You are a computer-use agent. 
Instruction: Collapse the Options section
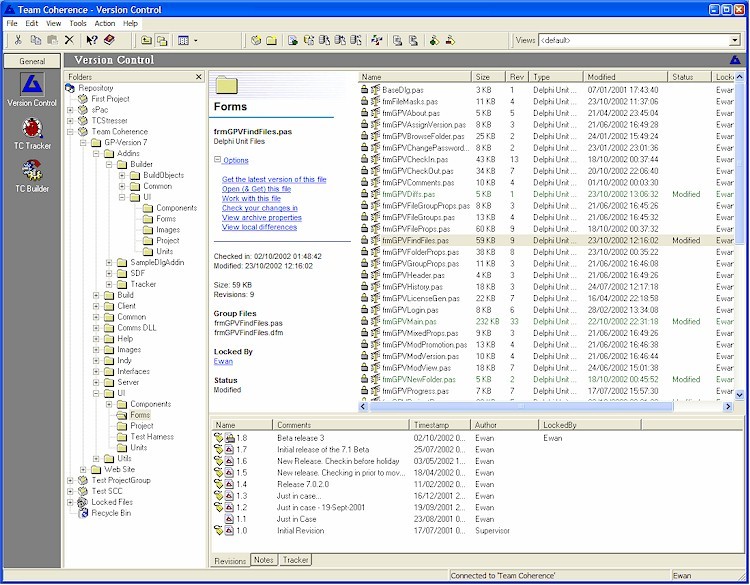pos(217,160)
